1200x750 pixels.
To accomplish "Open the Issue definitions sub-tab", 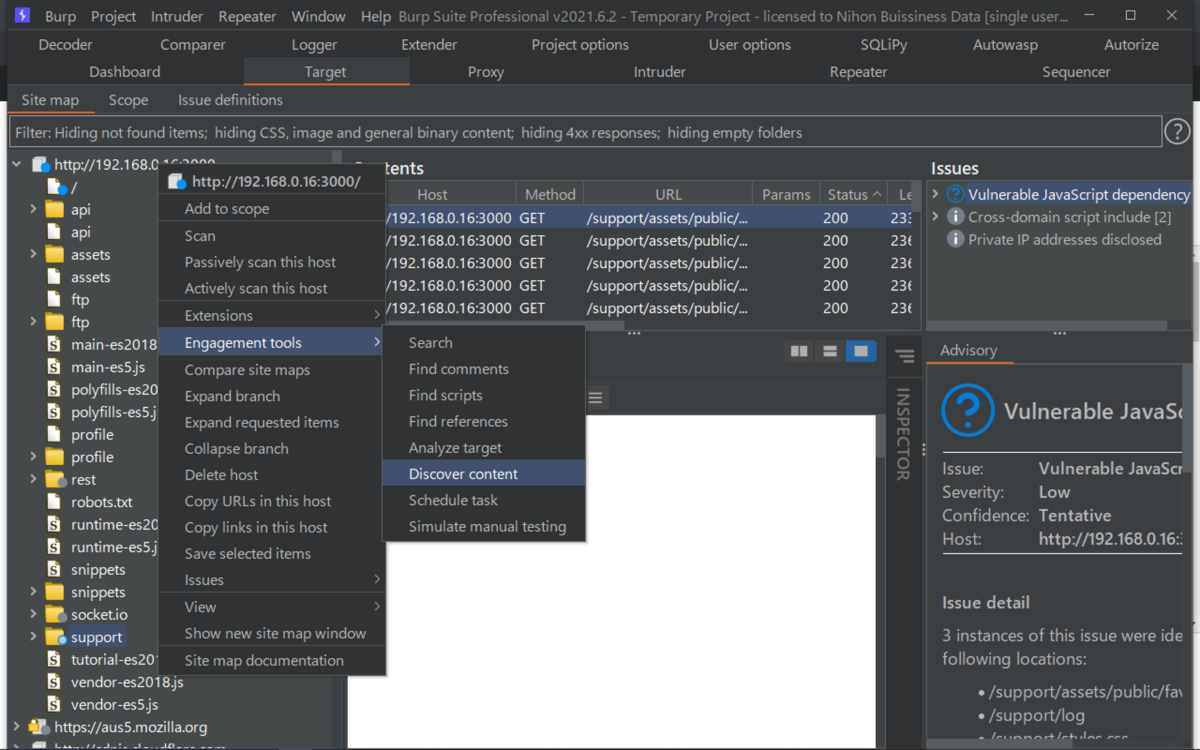I will pos(230,100).
